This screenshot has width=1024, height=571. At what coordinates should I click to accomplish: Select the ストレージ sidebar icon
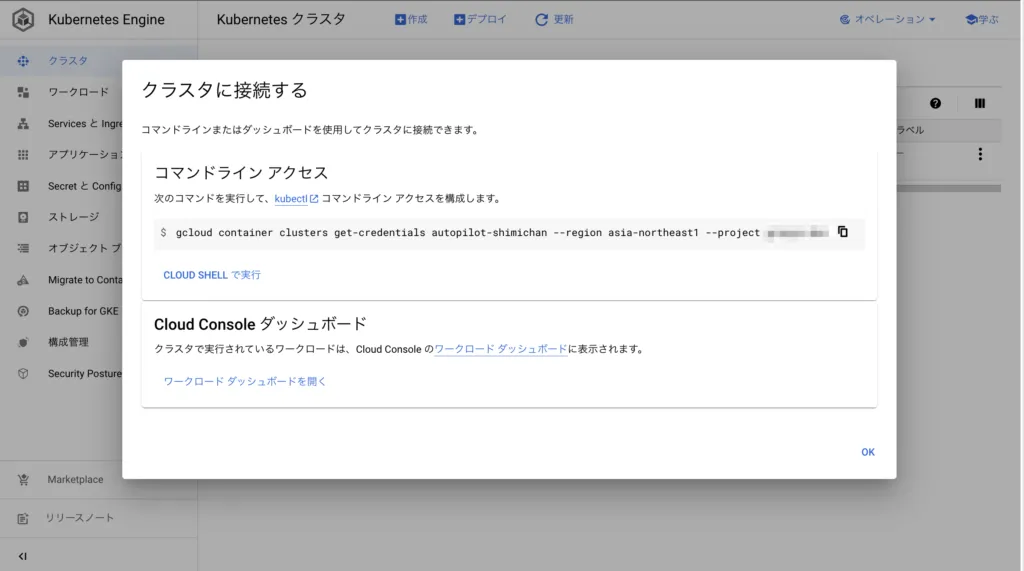[x=23, y=218]
